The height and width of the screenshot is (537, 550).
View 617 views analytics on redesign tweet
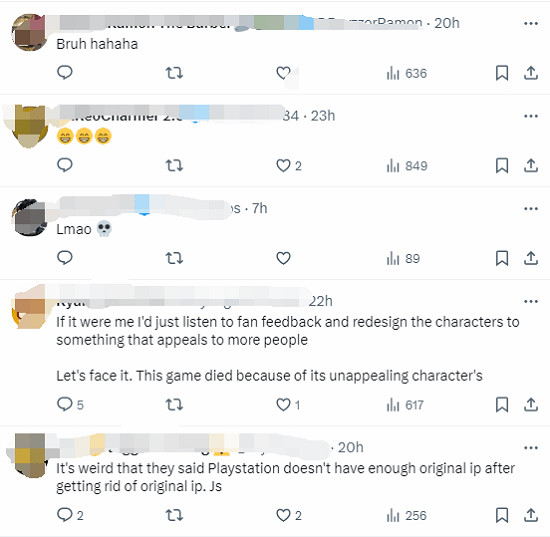click(x=405, y=405)
